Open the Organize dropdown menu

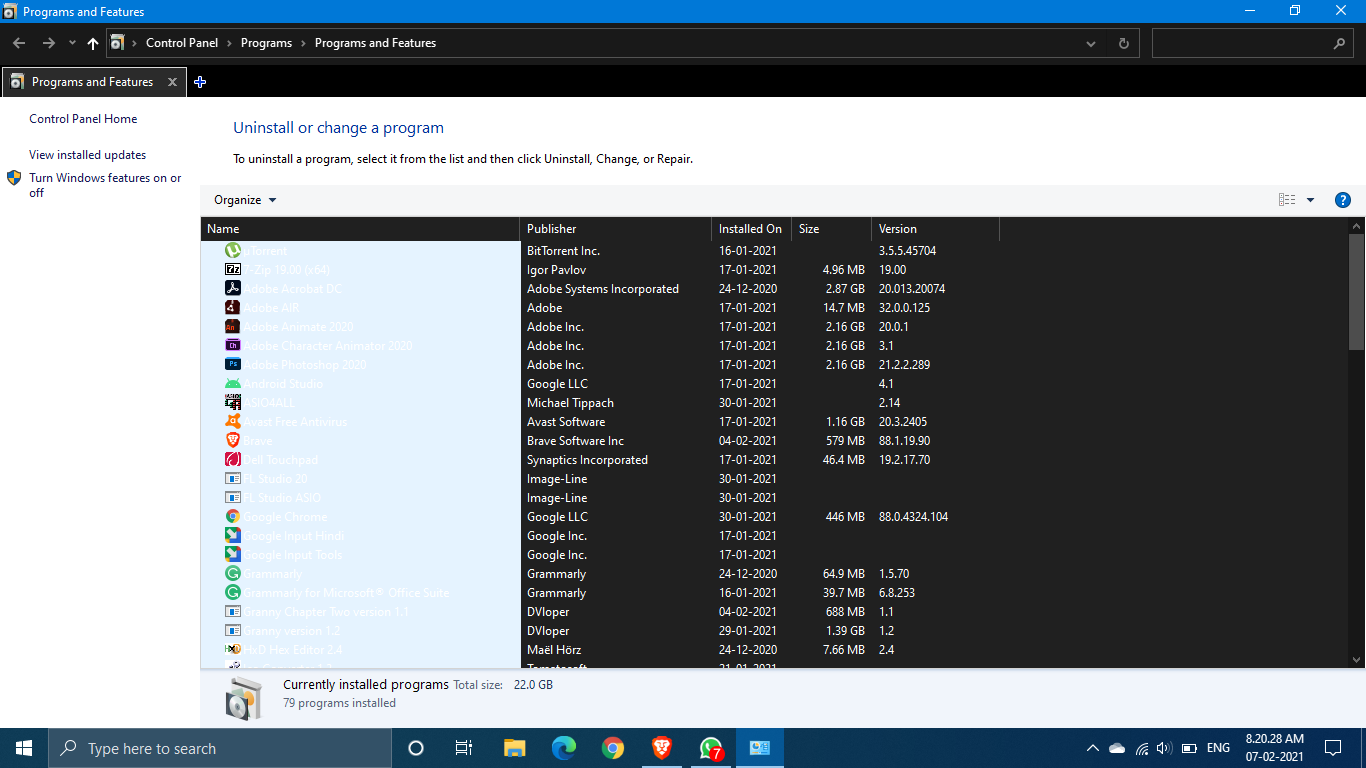coord(245,200)
